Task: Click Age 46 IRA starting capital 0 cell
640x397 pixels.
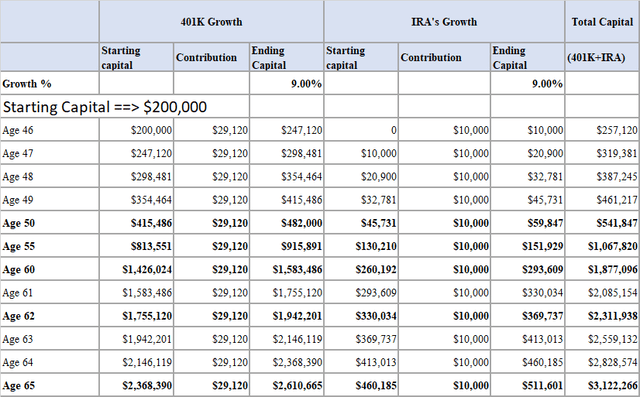Action: pyautogui.click(x=361, y=130)
